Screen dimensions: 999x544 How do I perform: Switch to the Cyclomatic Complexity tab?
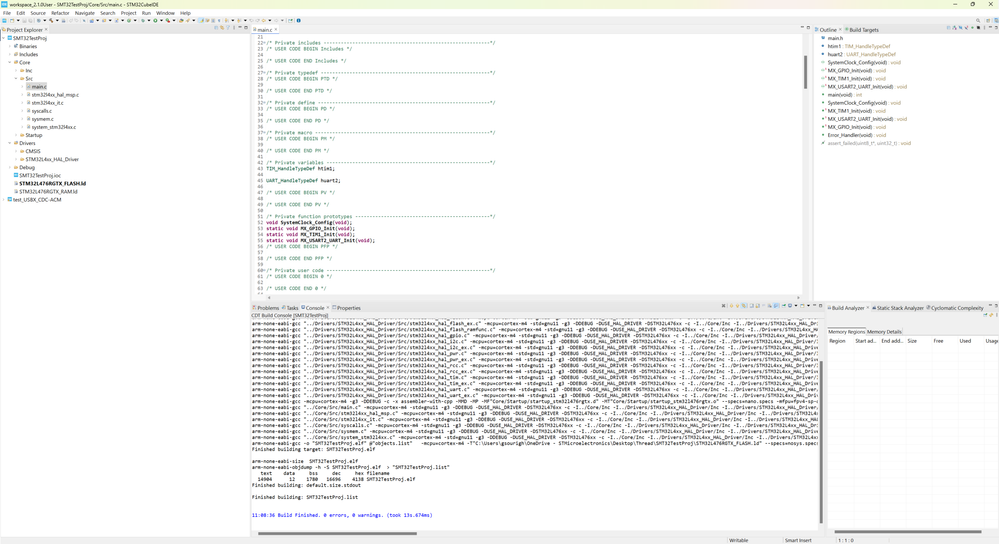[957, 308]
